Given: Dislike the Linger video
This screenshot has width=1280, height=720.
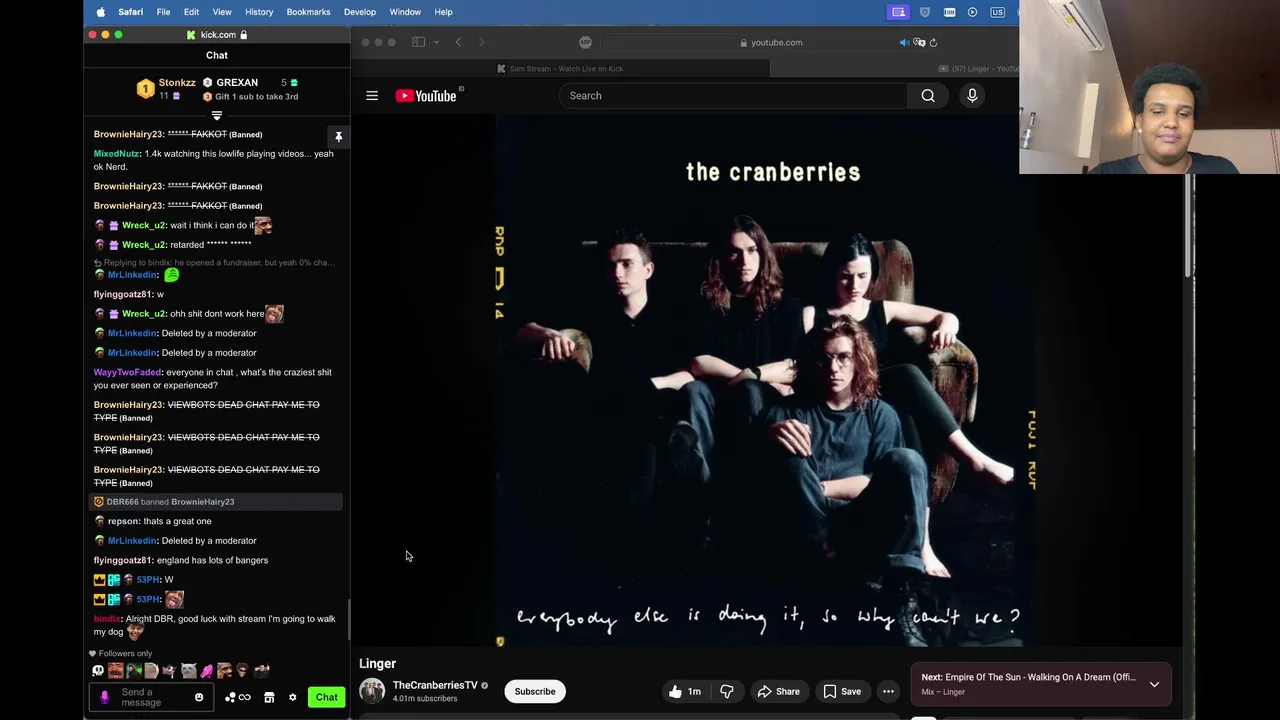Looking at the screenshot, I should tap(727, 691).
